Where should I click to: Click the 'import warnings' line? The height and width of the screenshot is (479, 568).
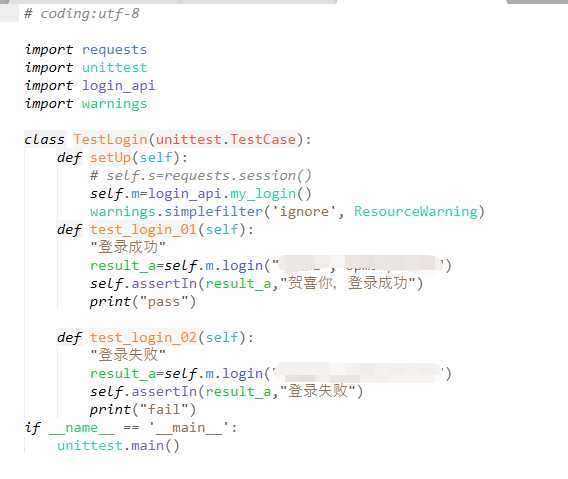click(86, 104)
